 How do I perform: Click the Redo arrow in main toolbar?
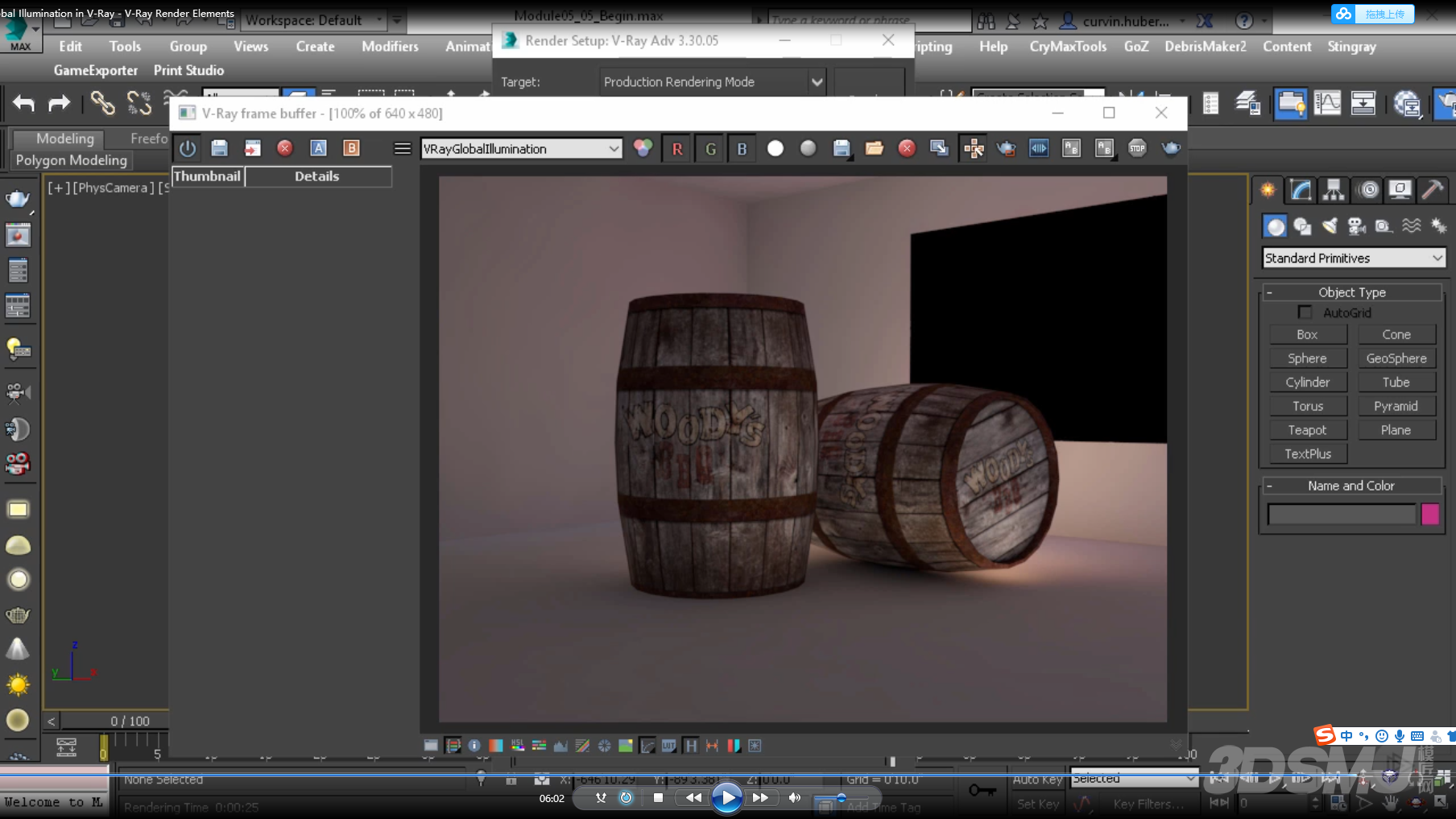[x=60, y=103]
